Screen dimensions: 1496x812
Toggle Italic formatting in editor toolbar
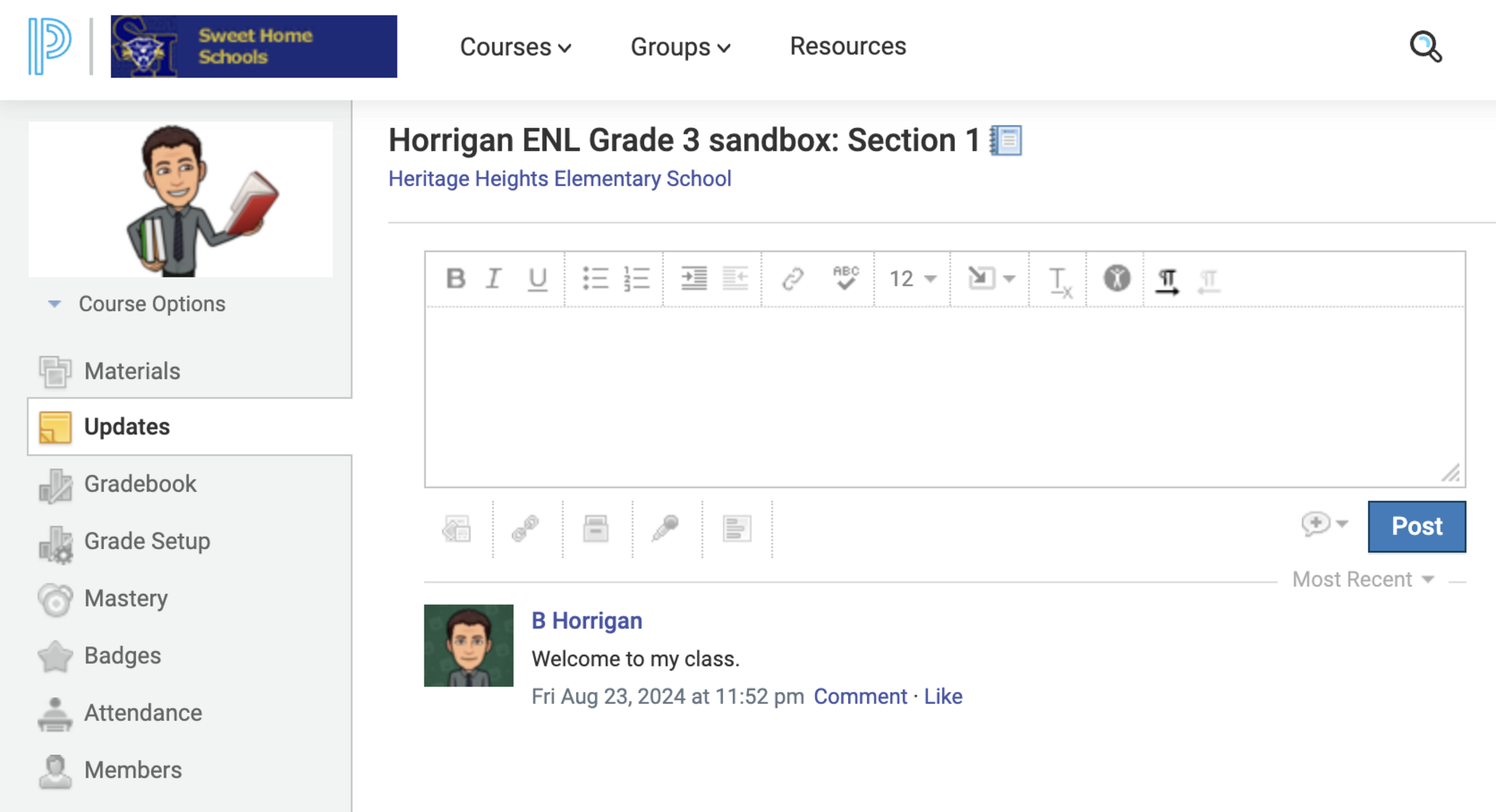(x=495, y=278)
